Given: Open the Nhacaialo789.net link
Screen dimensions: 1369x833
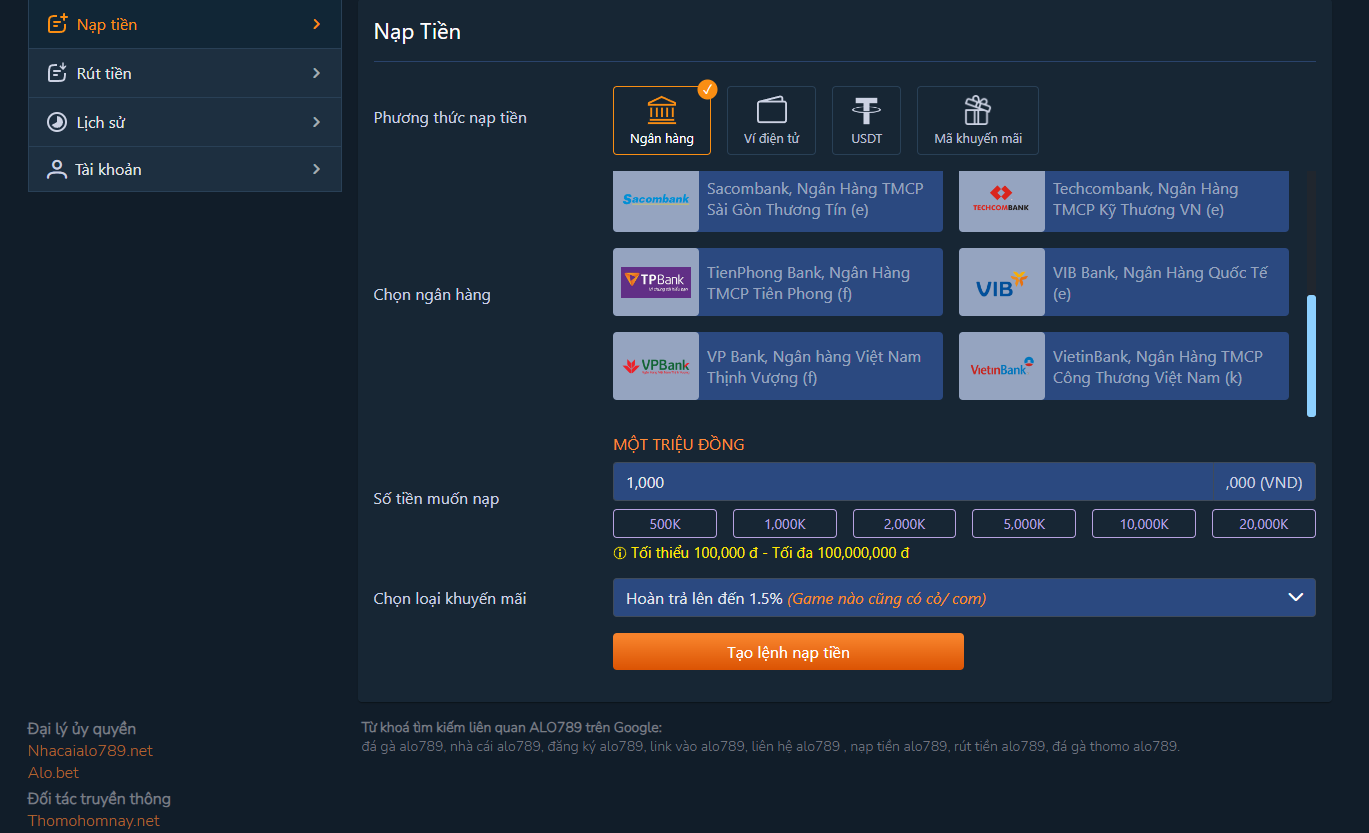Looking at the screenshot, I should pyautogui.click(x=90, y=751).
